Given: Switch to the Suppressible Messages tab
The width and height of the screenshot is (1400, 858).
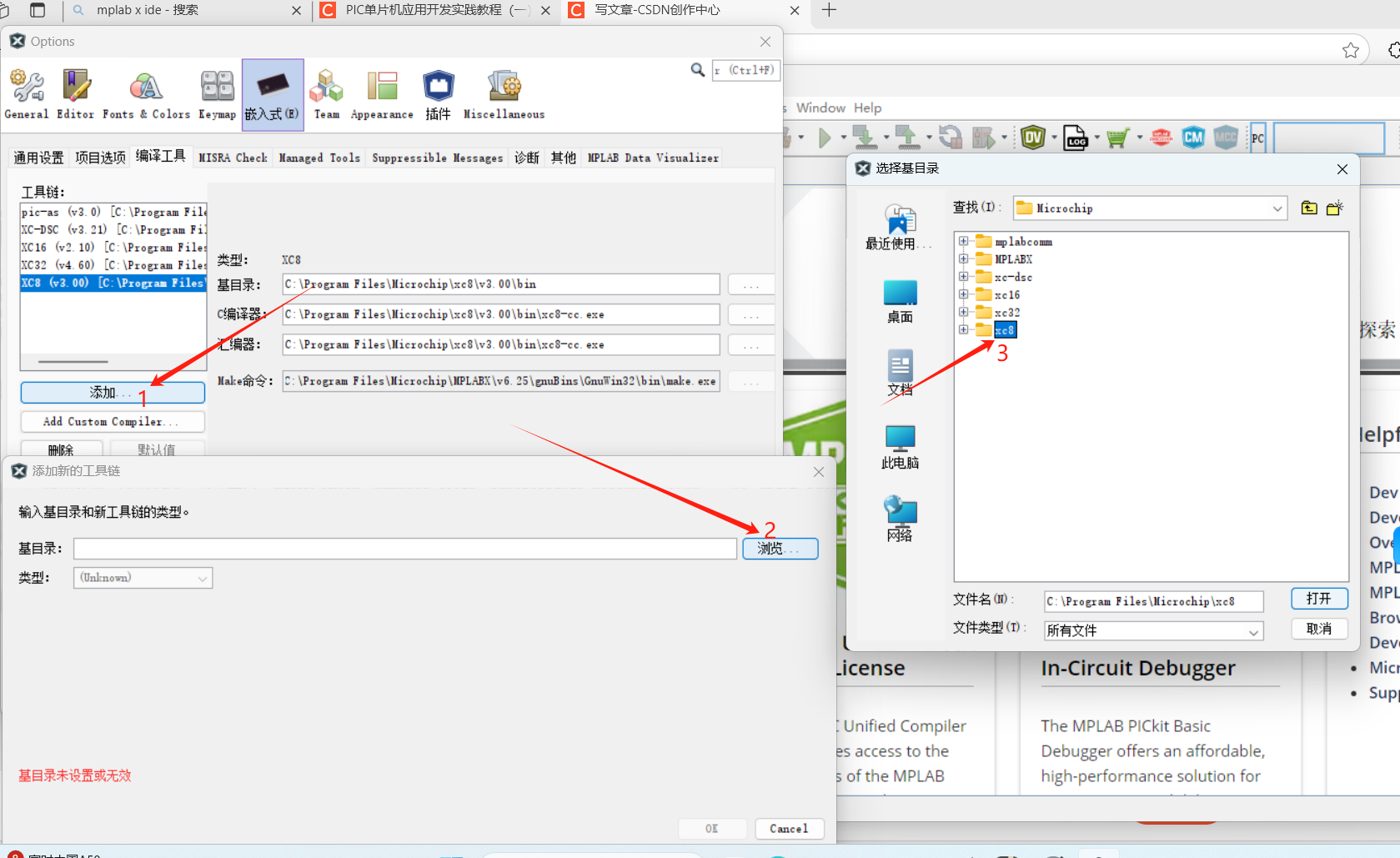Looking at the screenshot, I should pyautogui.click(x=438, y=158).
